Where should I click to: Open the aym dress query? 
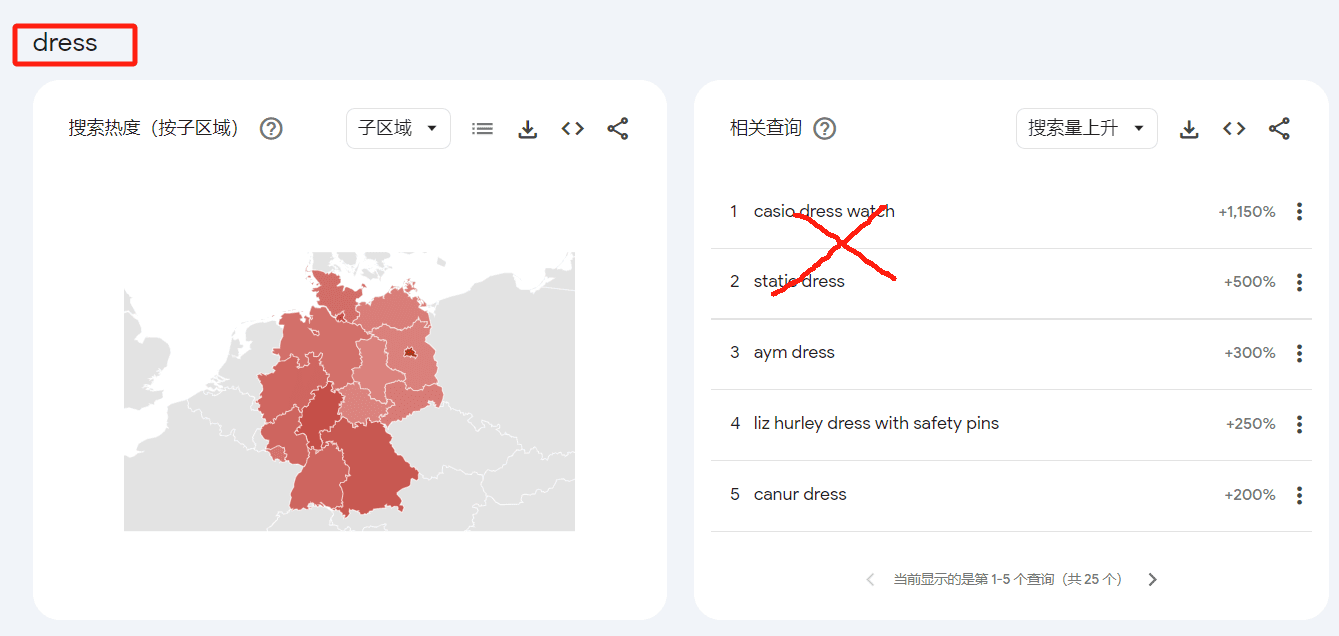[794, 353]
